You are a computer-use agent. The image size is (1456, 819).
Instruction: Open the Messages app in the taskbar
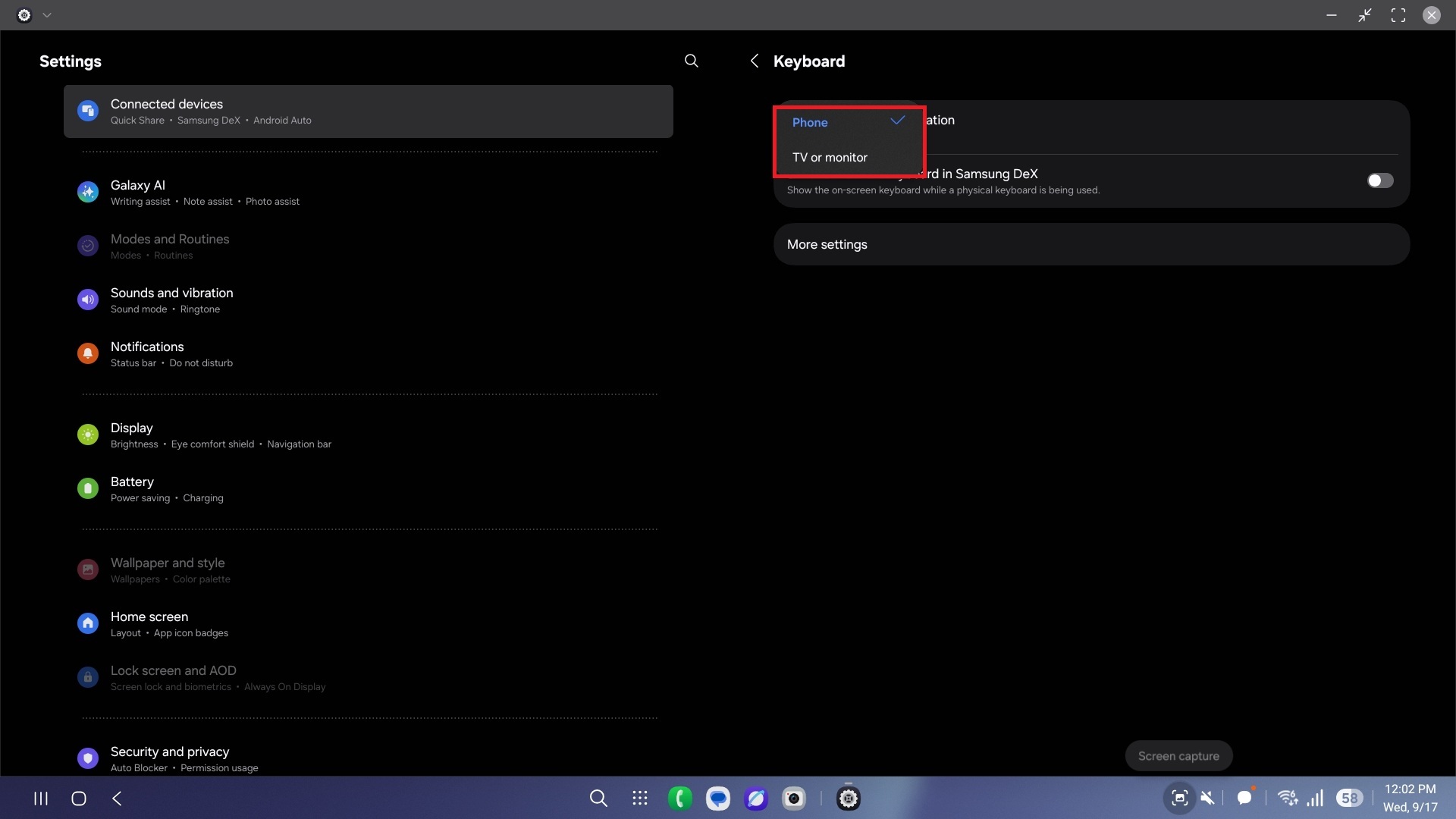tap(718, 798)
